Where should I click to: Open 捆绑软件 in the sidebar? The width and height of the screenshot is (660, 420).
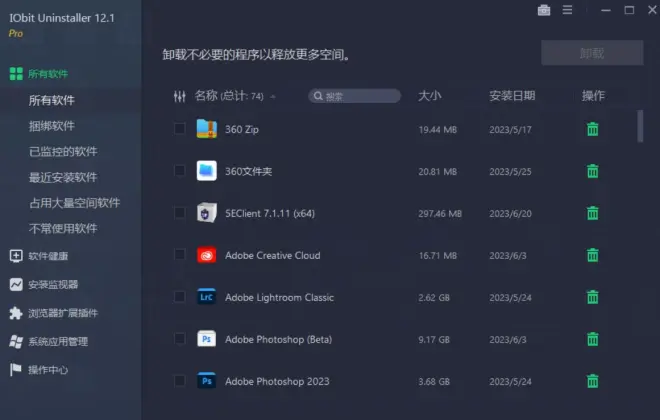tap(52, 126)
